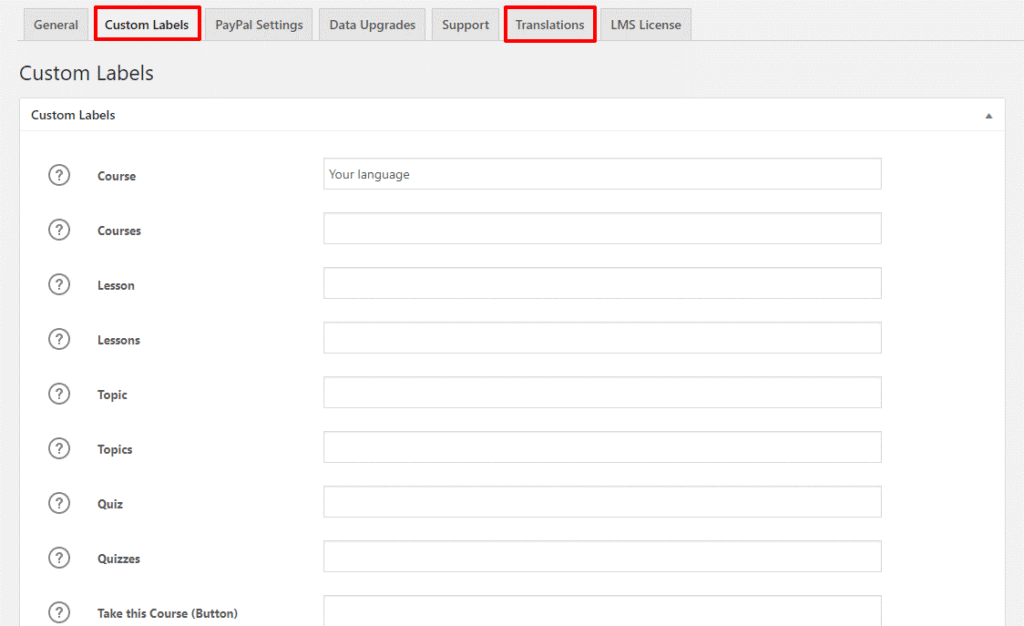This screenshot has width=1024, height=626.
Task: View help icon beside Quiz
Action: click(59, 503)
